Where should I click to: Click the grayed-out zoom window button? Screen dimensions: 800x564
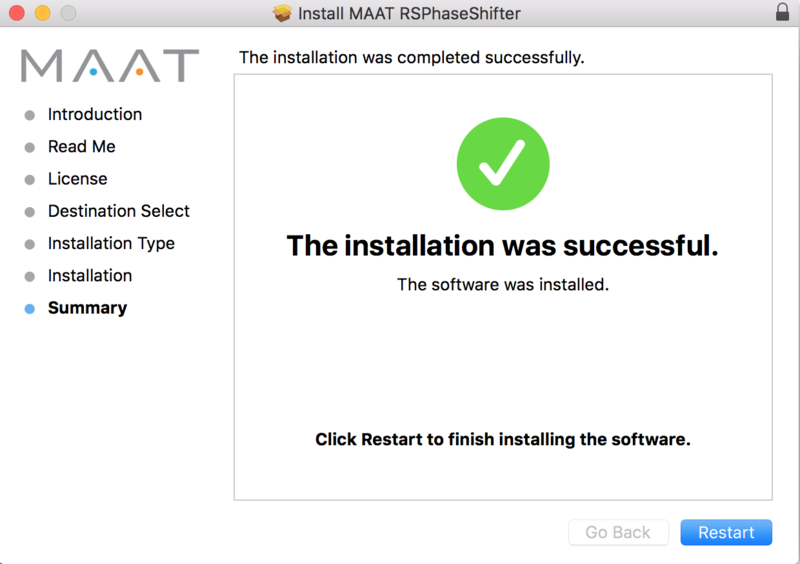pos(68,14)
